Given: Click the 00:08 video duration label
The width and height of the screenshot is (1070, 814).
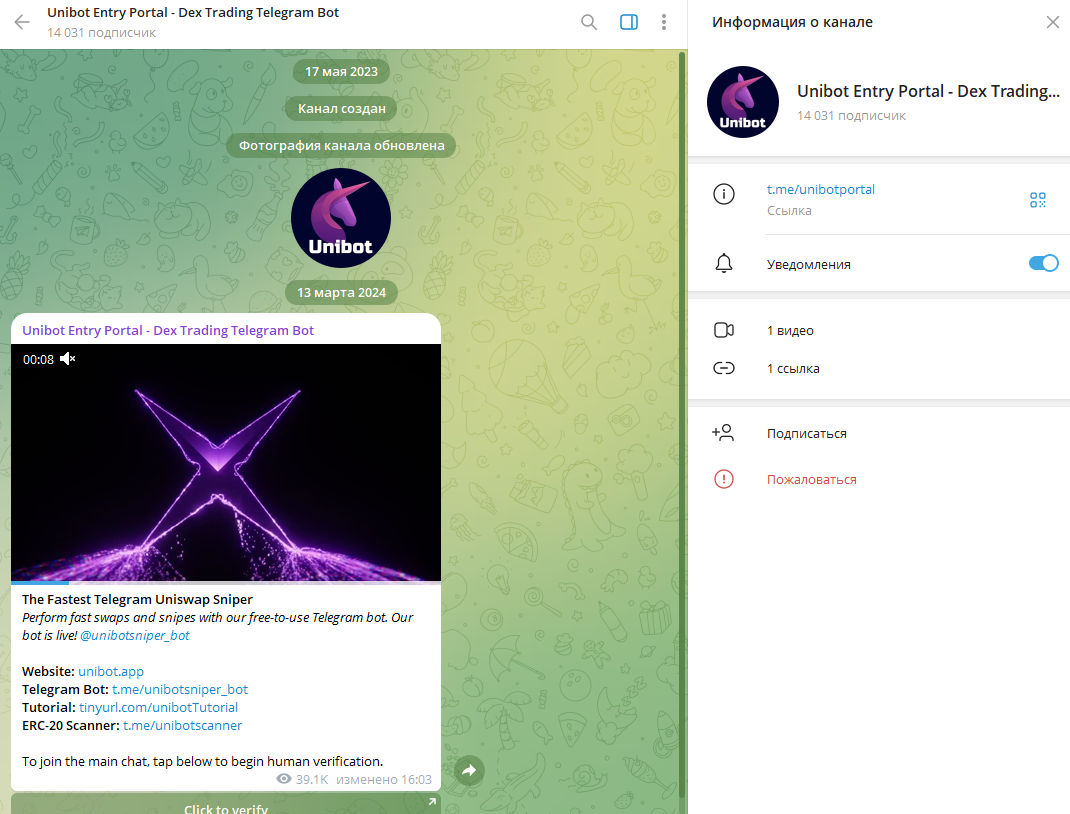Looking at the screenshot, I should [38, 360].
